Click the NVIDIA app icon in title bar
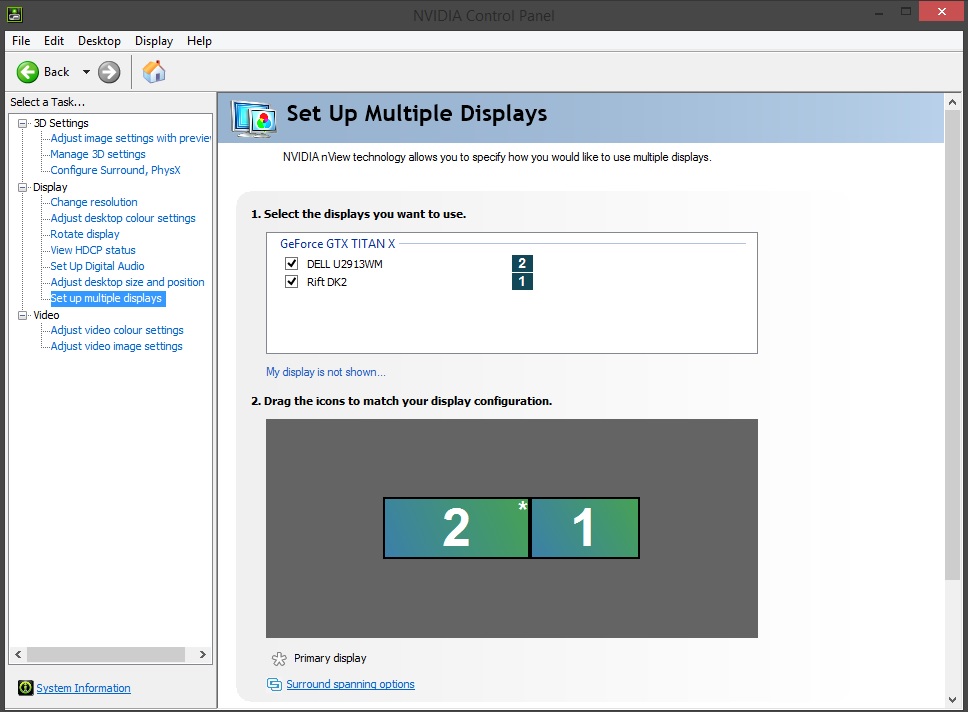The image size is (968, 712). pyautogui.click(x=15, y=14)
